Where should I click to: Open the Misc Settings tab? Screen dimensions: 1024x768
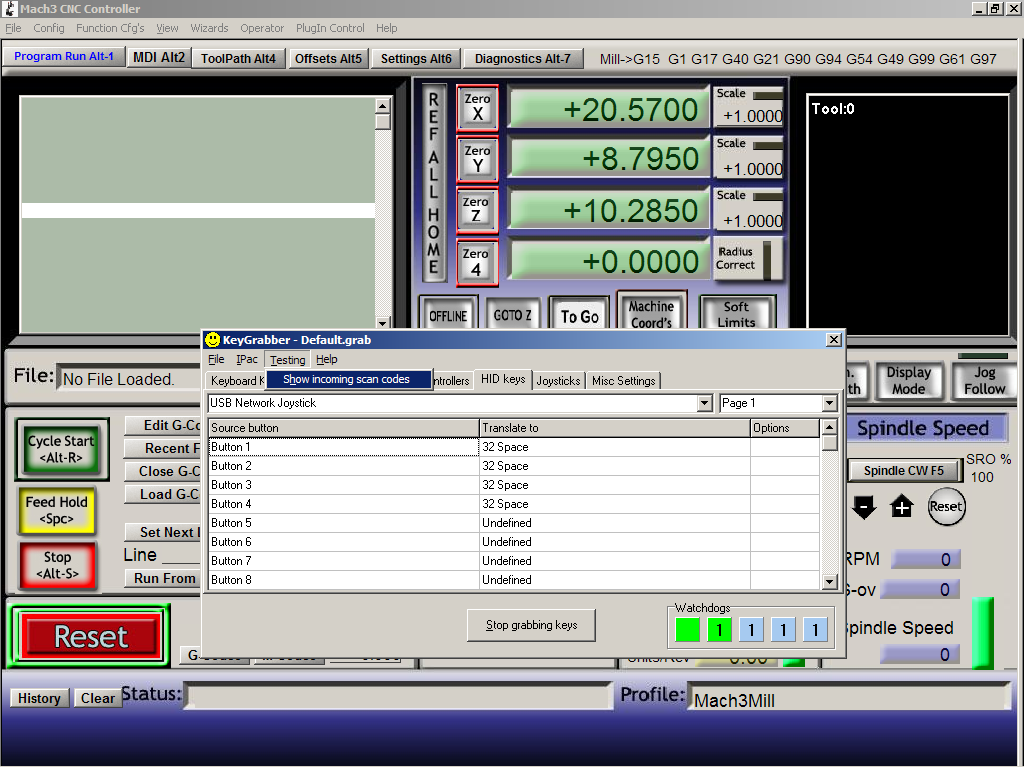click(624, 381)
